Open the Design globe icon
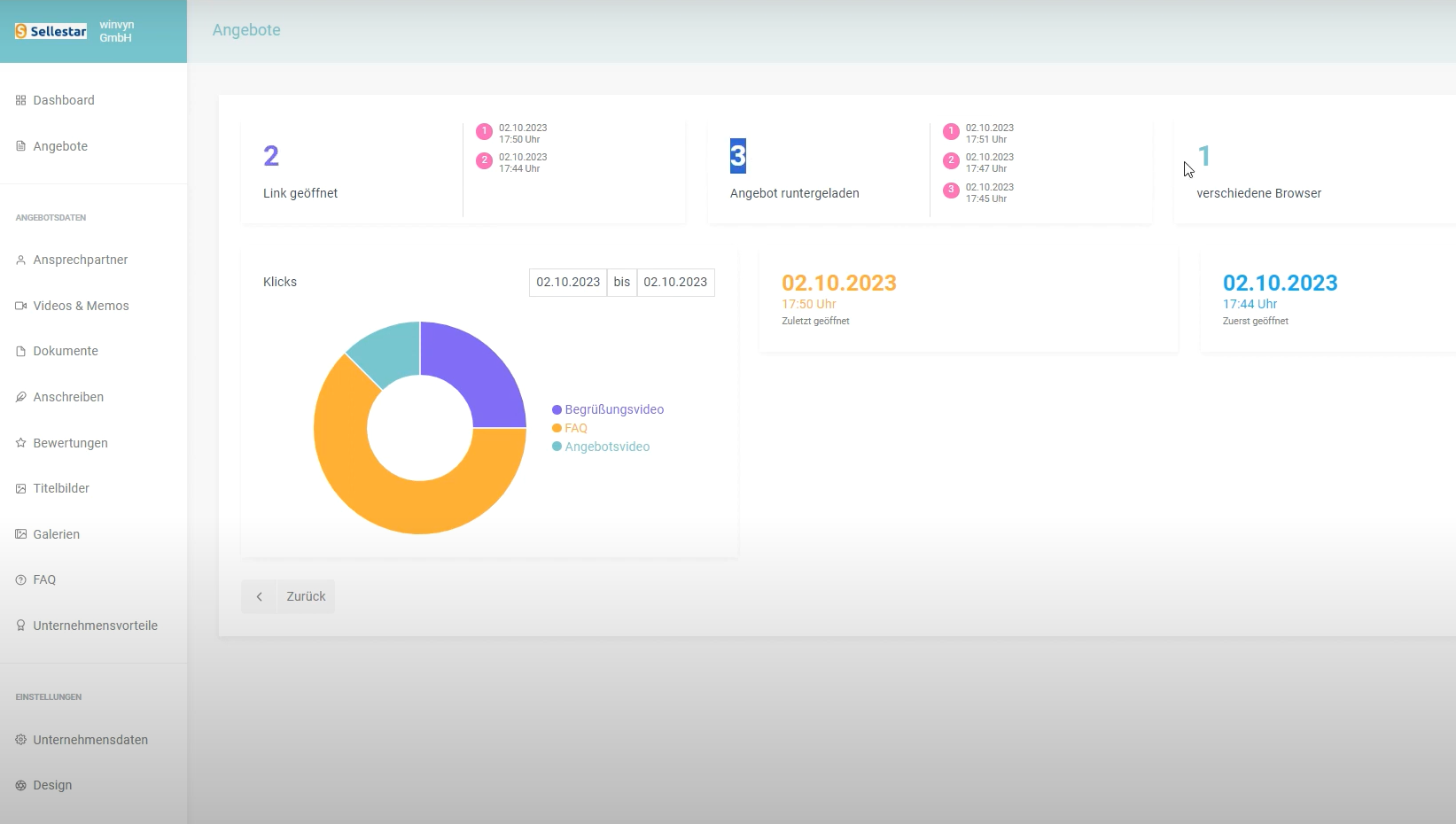 20,785
